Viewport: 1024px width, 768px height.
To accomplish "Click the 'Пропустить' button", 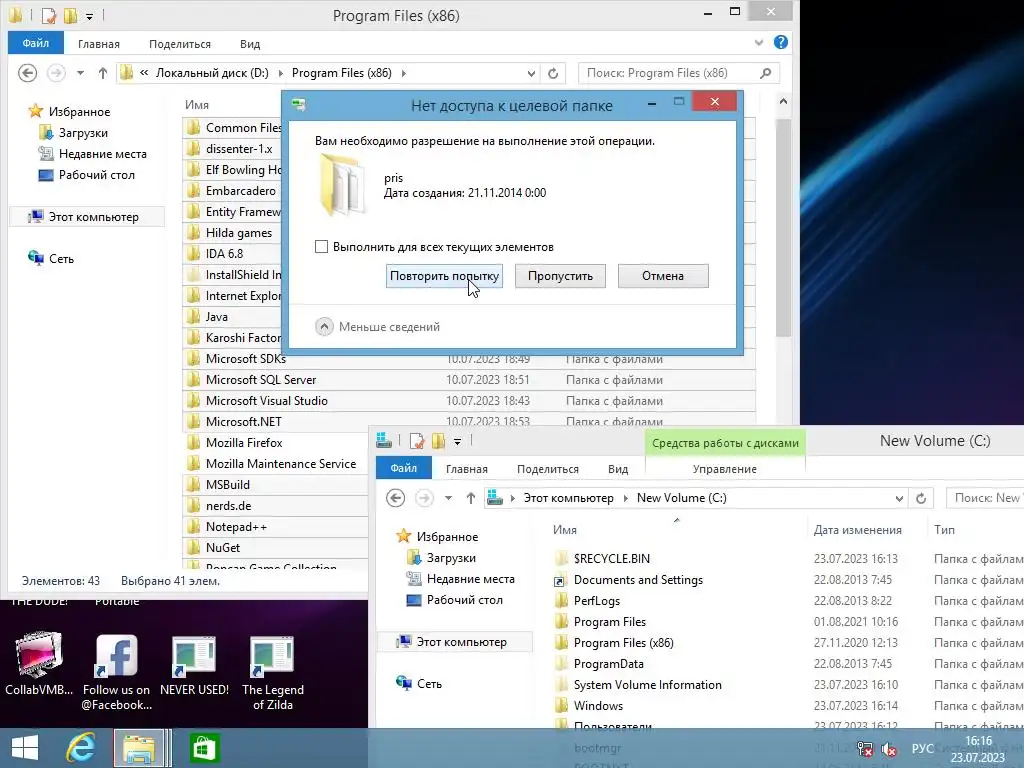I will (x=560, y=276).
